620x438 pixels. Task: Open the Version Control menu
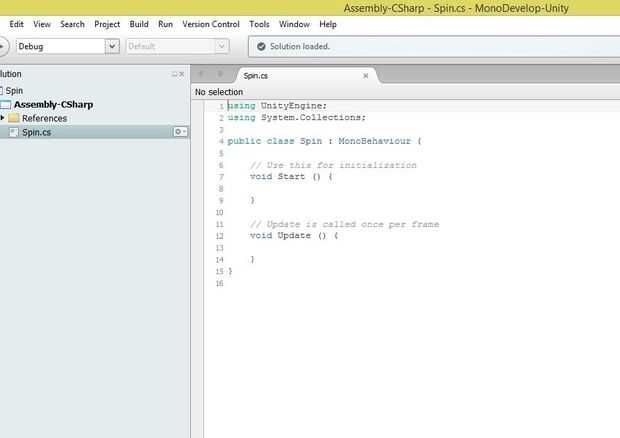[211, 24]
